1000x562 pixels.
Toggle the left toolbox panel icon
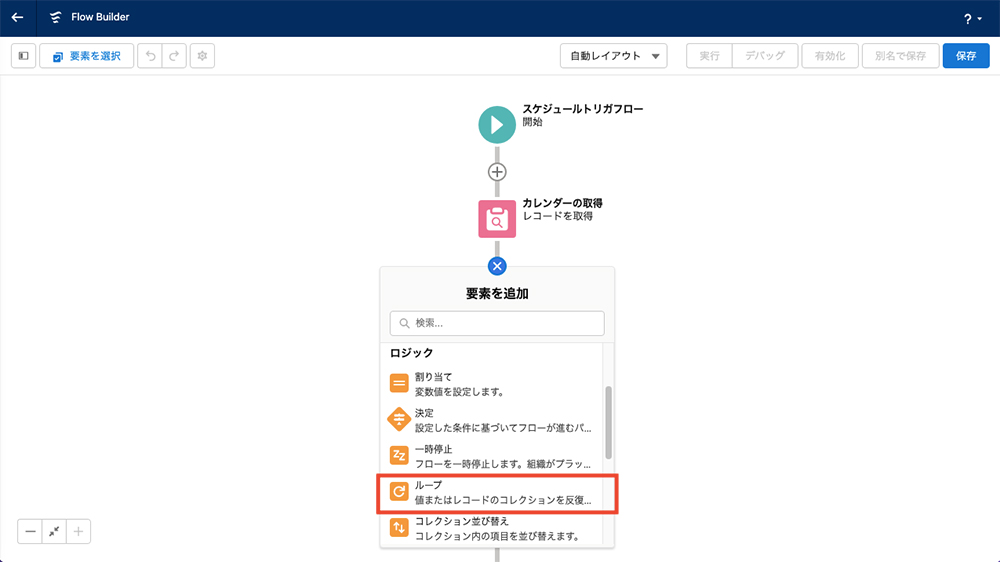click(x=24, y=56)
